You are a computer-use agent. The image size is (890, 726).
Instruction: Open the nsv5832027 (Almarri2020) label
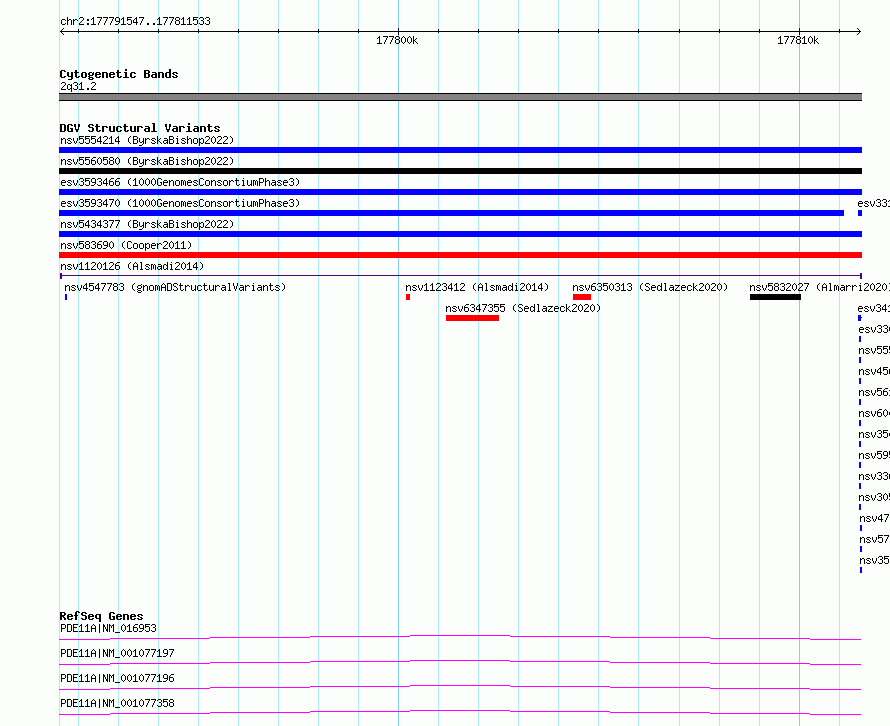[819, 287]
